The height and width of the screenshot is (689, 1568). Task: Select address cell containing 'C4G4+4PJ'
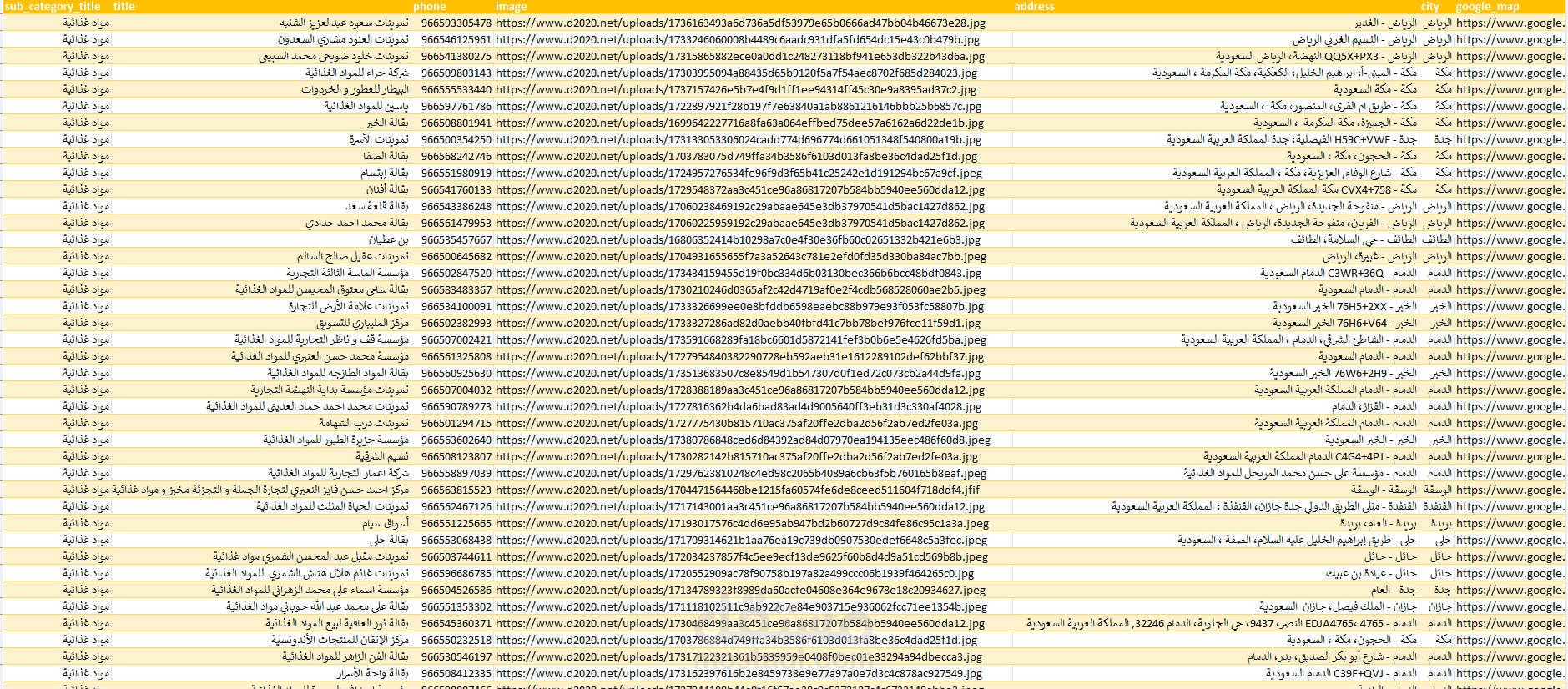[x=1310, y=456]
